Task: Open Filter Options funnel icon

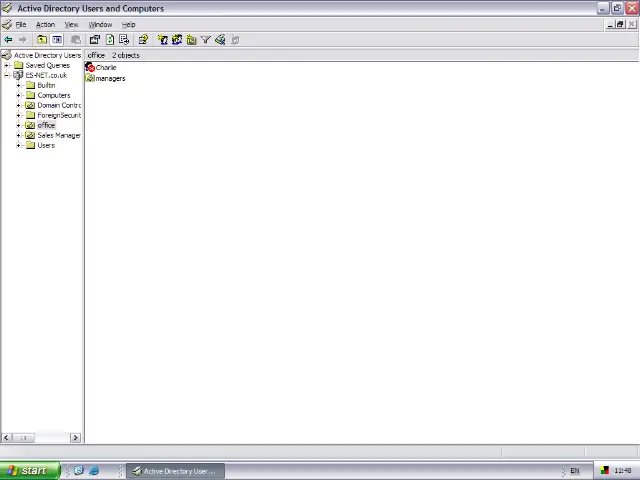Action: point(206,40)
